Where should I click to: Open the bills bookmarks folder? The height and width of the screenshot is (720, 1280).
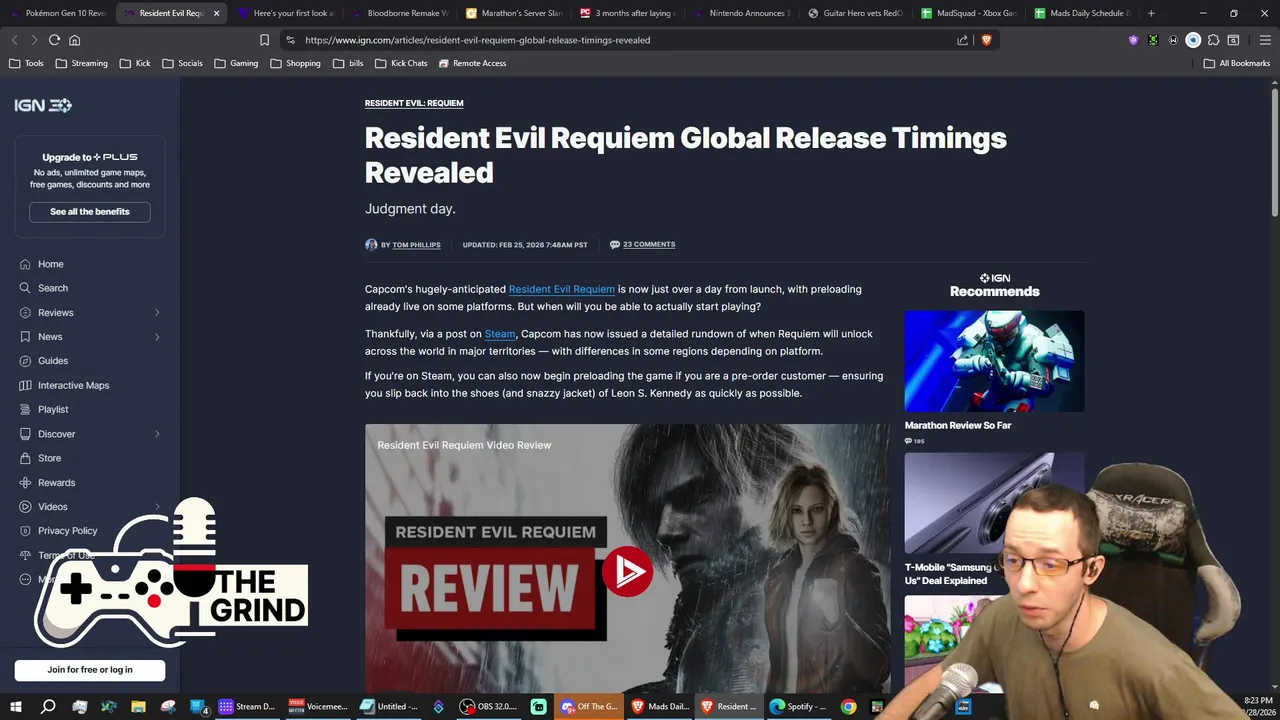pyautogui.click(x=348, y=63)
